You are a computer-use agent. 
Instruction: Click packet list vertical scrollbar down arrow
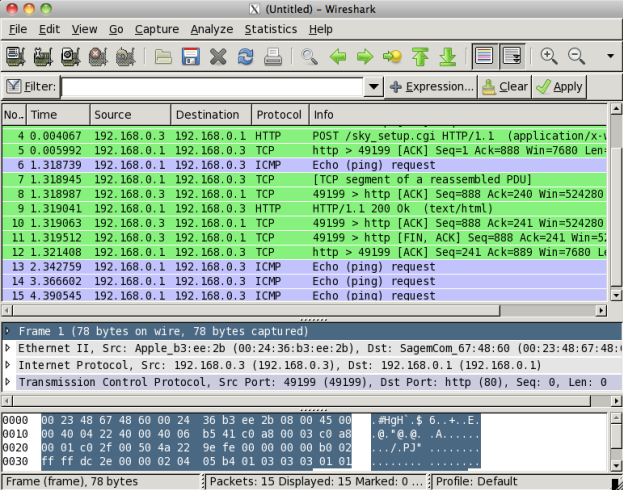pyautogui.click(x=616, y=295)
